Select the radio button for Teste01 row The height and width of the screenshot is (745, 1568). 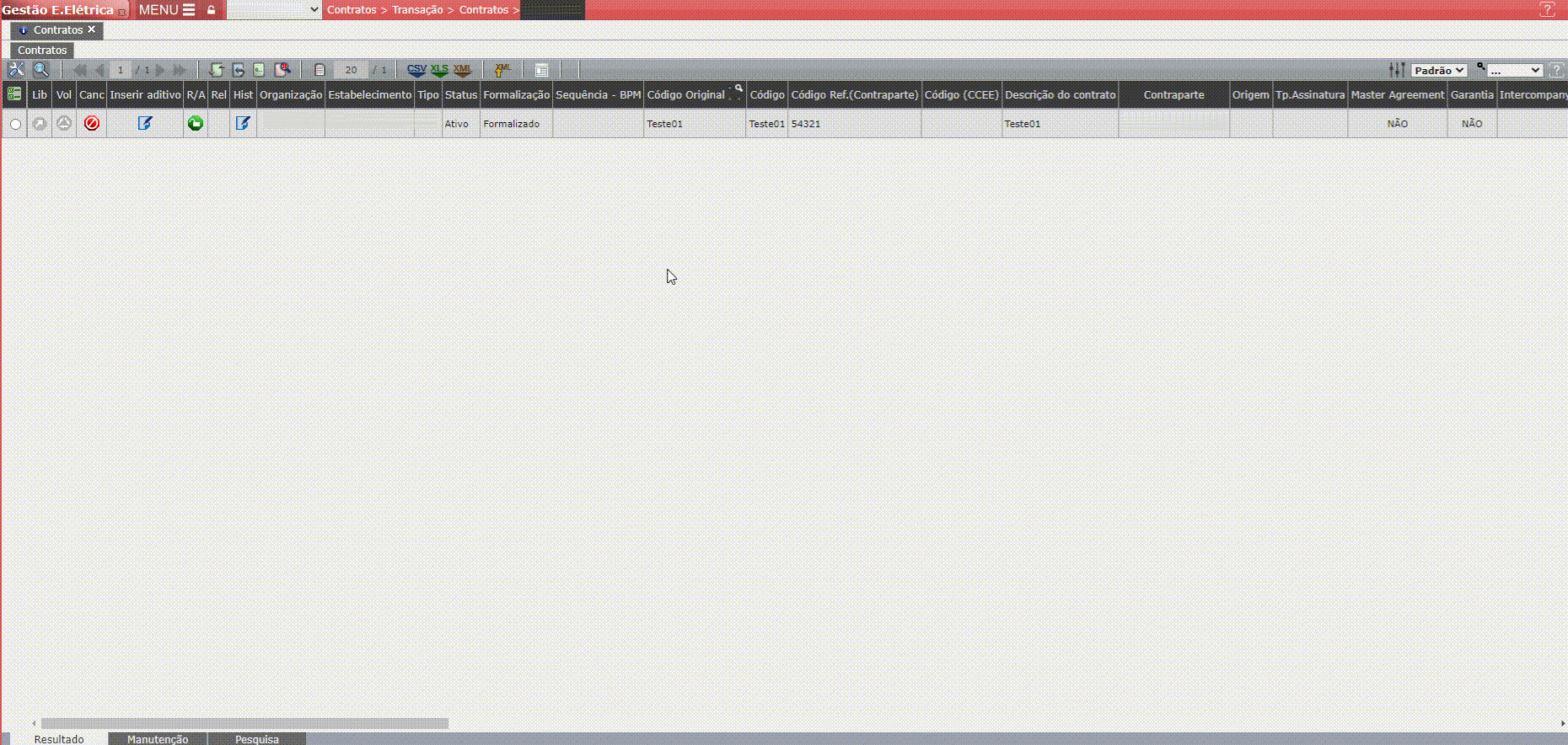16,125
